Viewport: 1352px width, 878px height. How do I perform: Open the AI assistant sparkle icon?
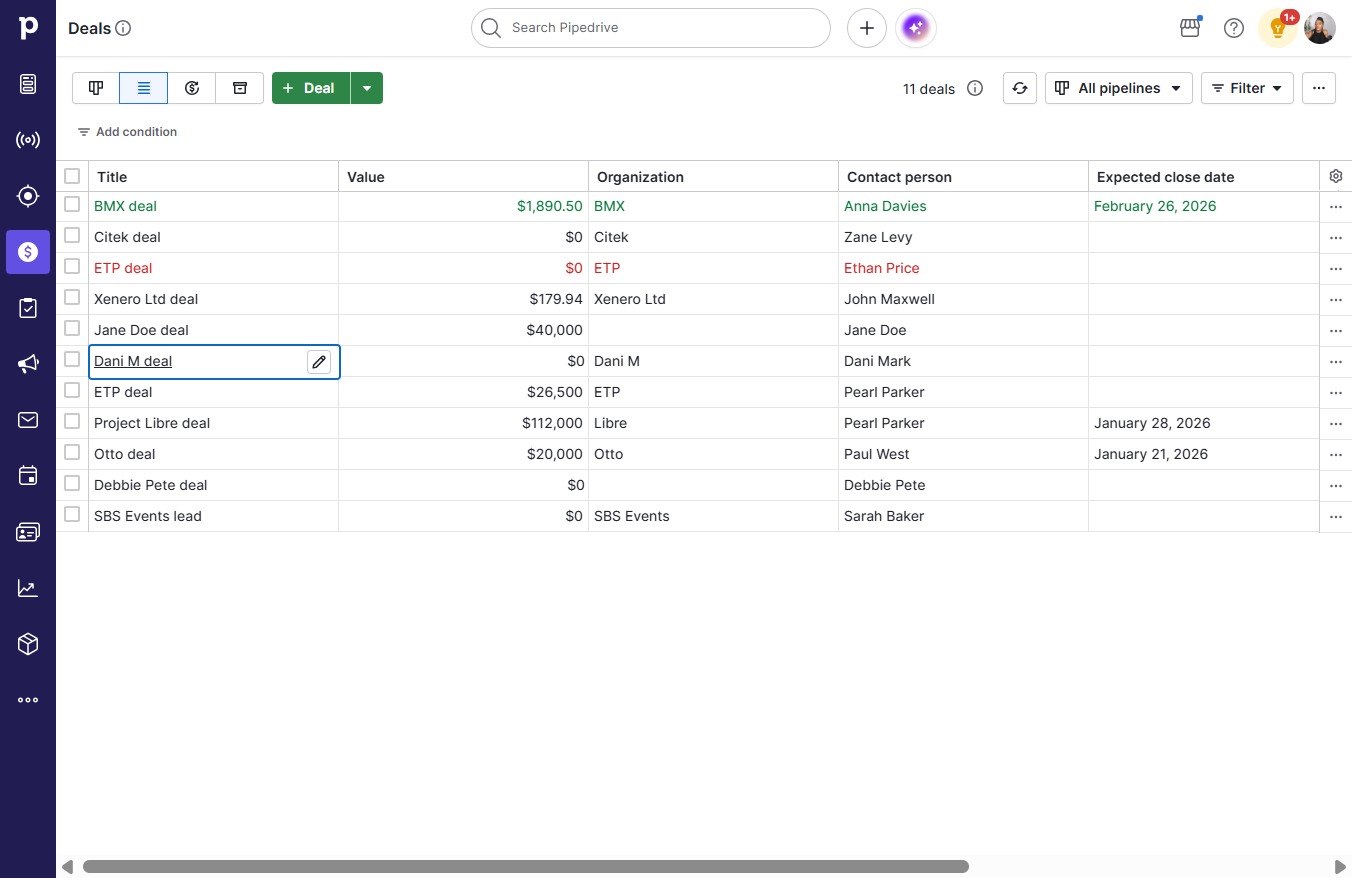point(916,28)
